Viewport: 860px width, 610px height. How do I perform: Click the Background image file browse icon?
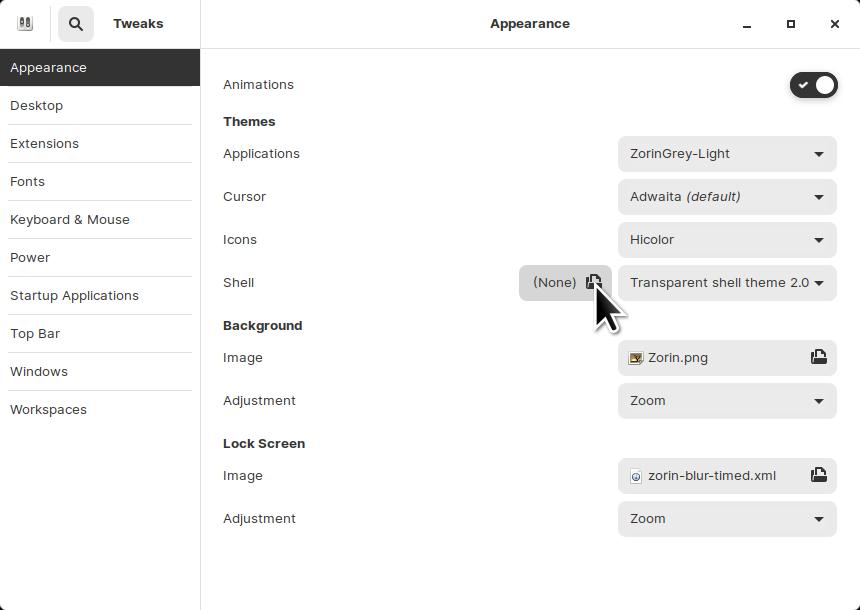818,357
